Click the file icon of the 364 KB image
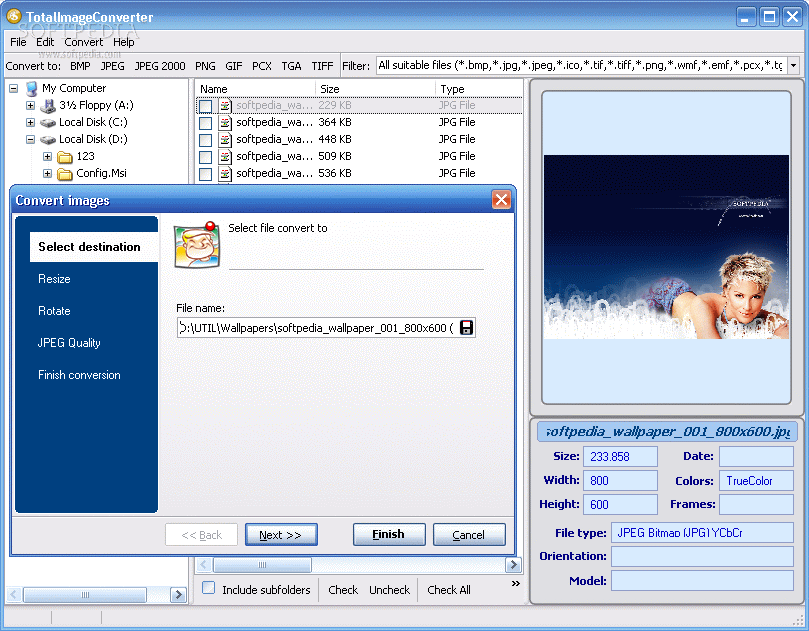Screen dimensions: 809x631 [x=225, y=123]
